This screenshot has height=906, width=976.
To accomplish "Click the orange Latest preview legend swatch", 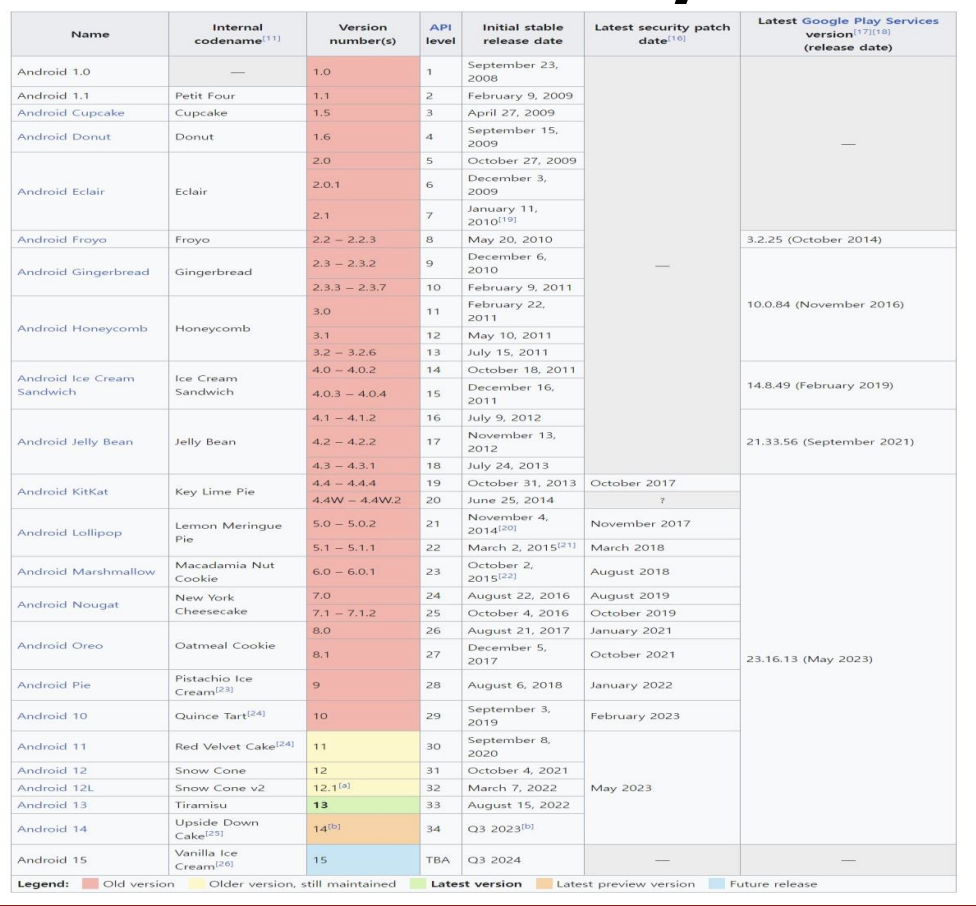I will [544, 884].
